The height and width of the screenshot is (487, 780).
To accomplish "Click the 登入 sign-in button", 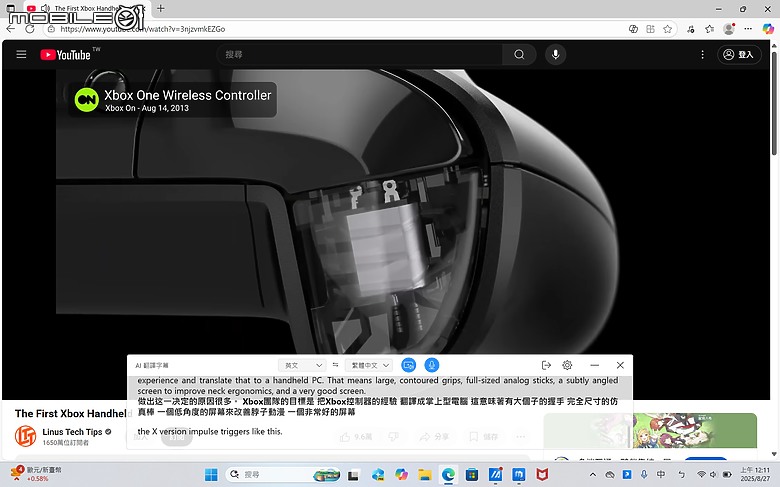I will coord(739,54).
